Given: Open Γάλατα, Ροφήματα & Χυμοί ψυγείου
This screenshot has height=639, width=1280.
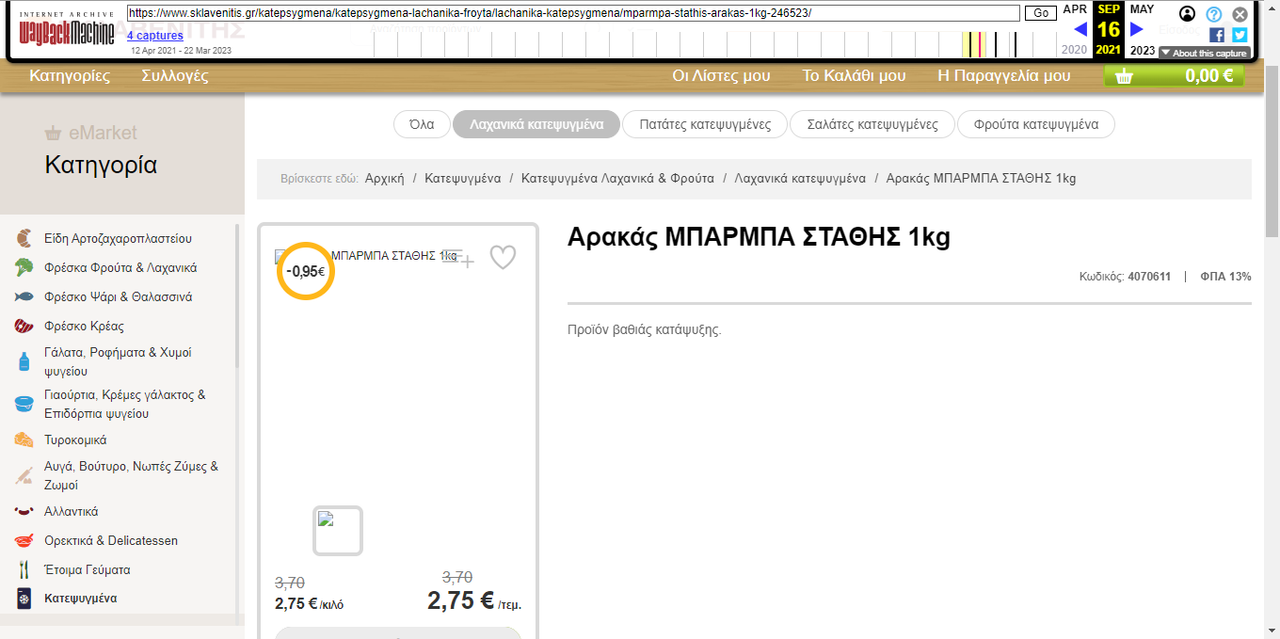Looking at the screenshot, I should [x=118, y=361].
